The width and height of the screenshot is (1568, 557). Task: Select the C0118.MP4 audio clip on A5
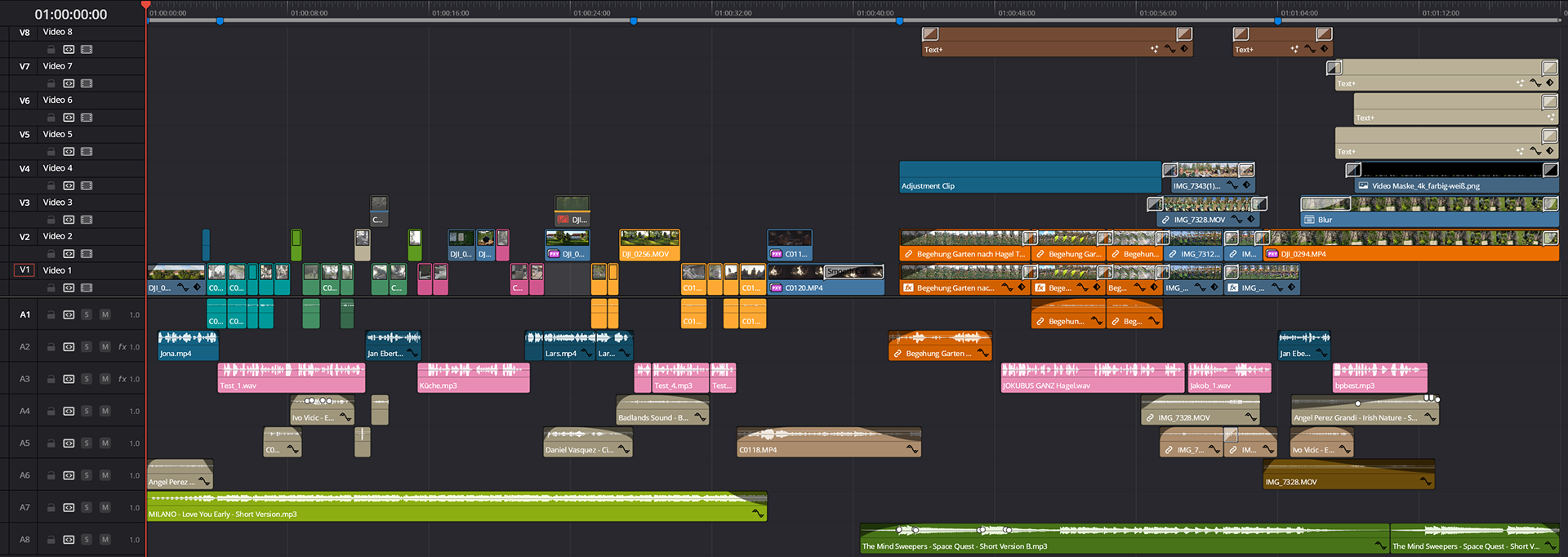point(829,442)
